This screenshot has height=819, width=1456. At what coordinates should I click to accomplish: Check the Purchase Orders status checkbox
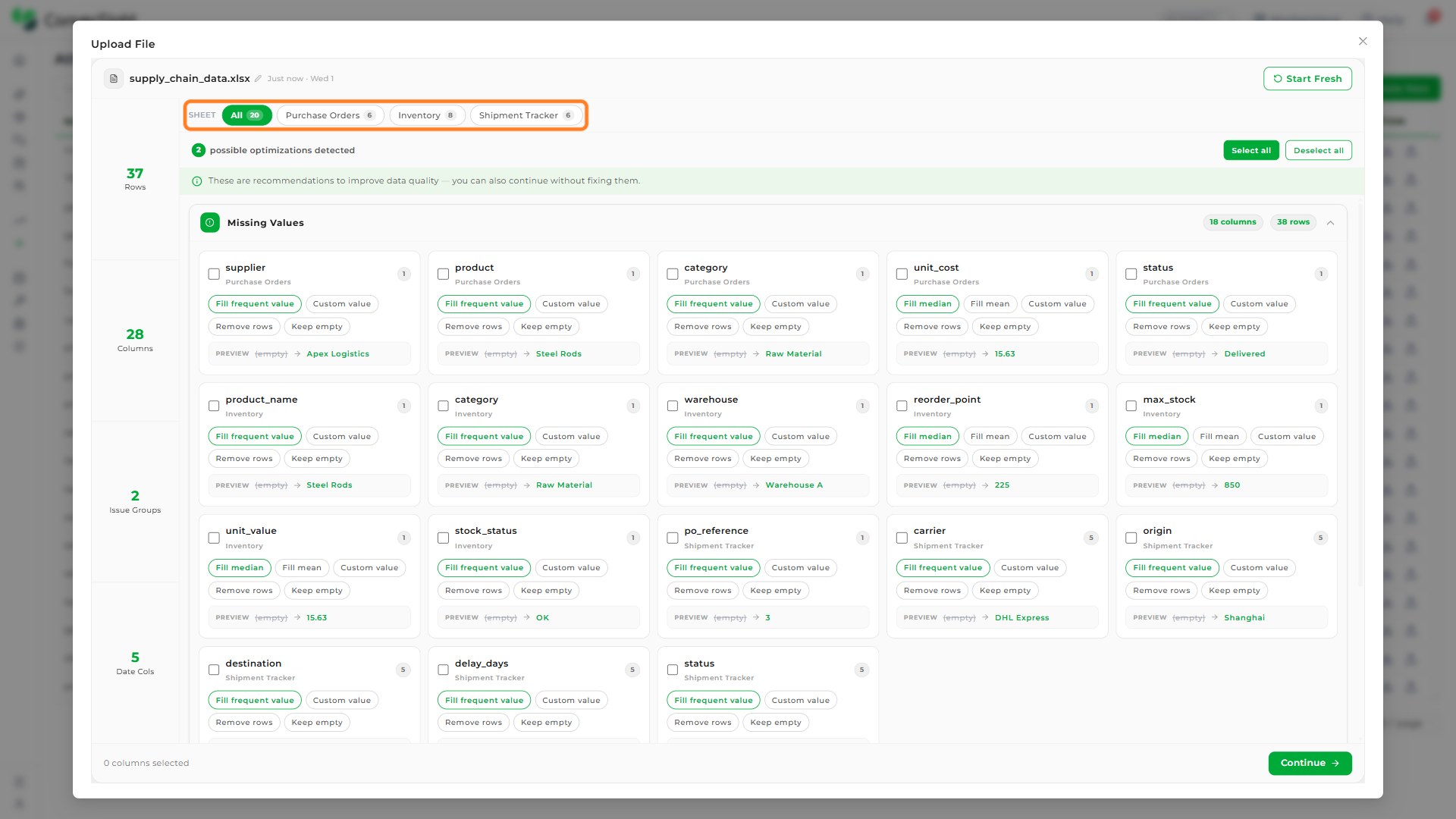1131,275
